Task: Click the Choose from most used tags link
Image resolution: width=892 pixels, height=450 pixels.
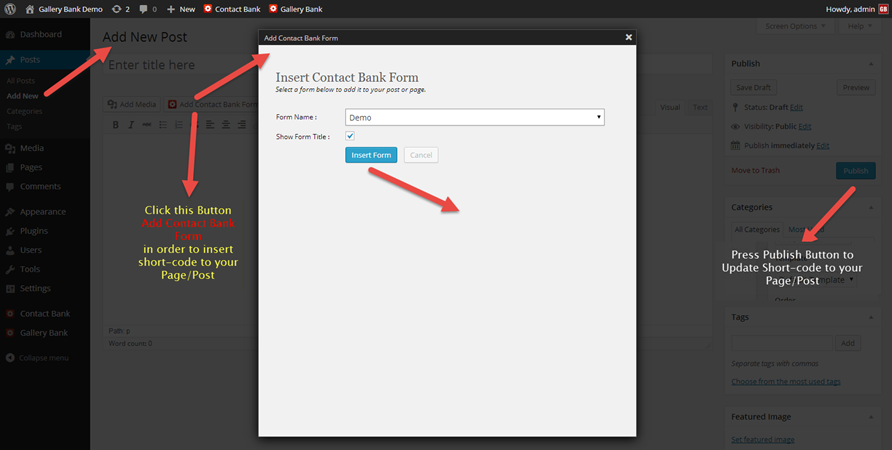Action: coord(785,382)
